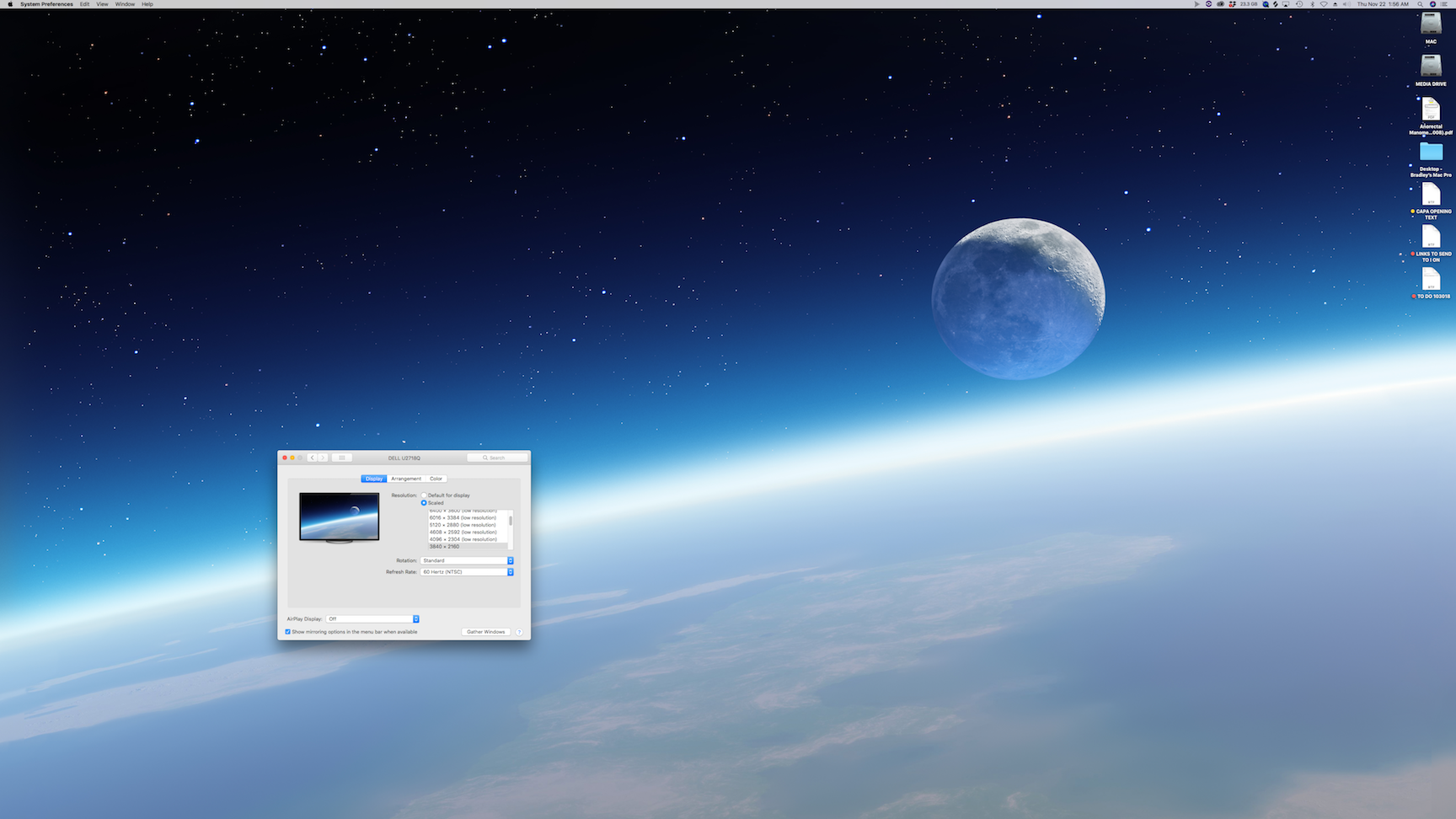Open the AirPlay Display dropdown
This screenshot has width=1456, height=819.
click(x=372, y=619)
